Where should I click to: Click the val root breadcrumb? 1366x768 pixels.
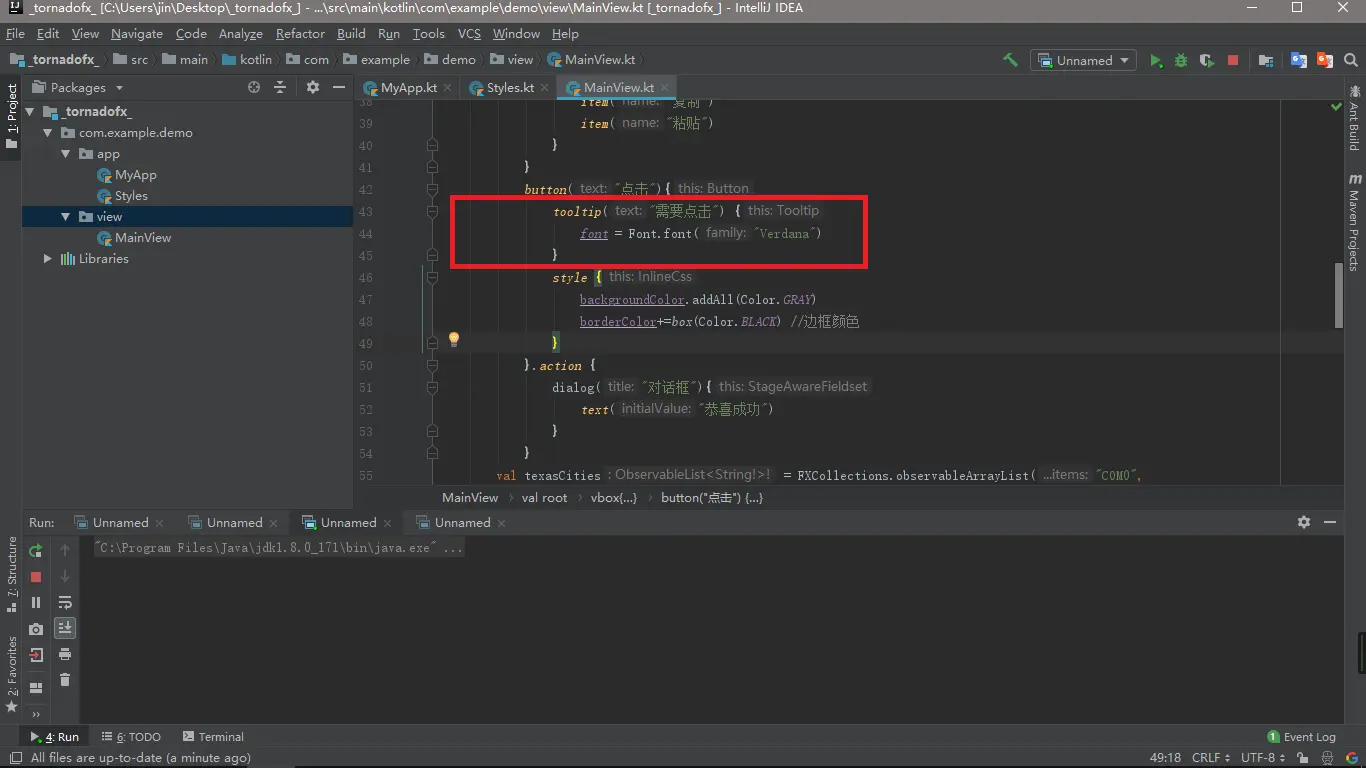(544, 497)
